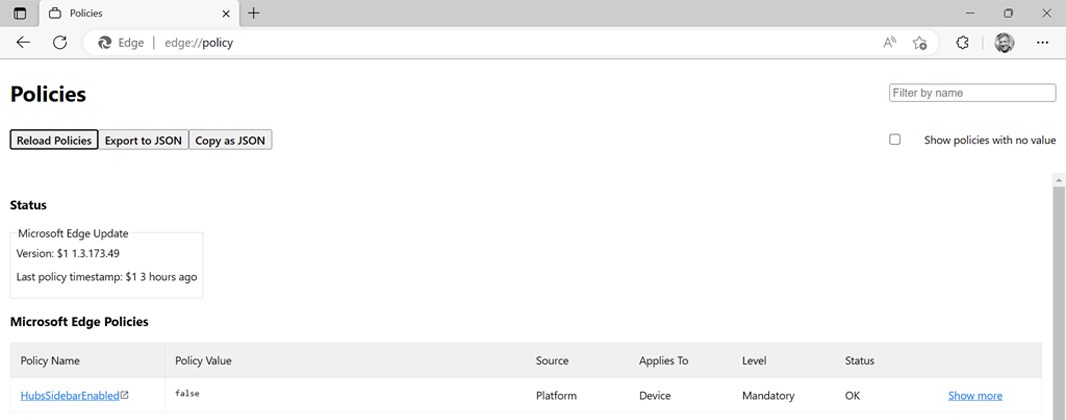1066x420 pixels.
Task: Open the Extensions puzzle icon
Action: tap(962, 43)
